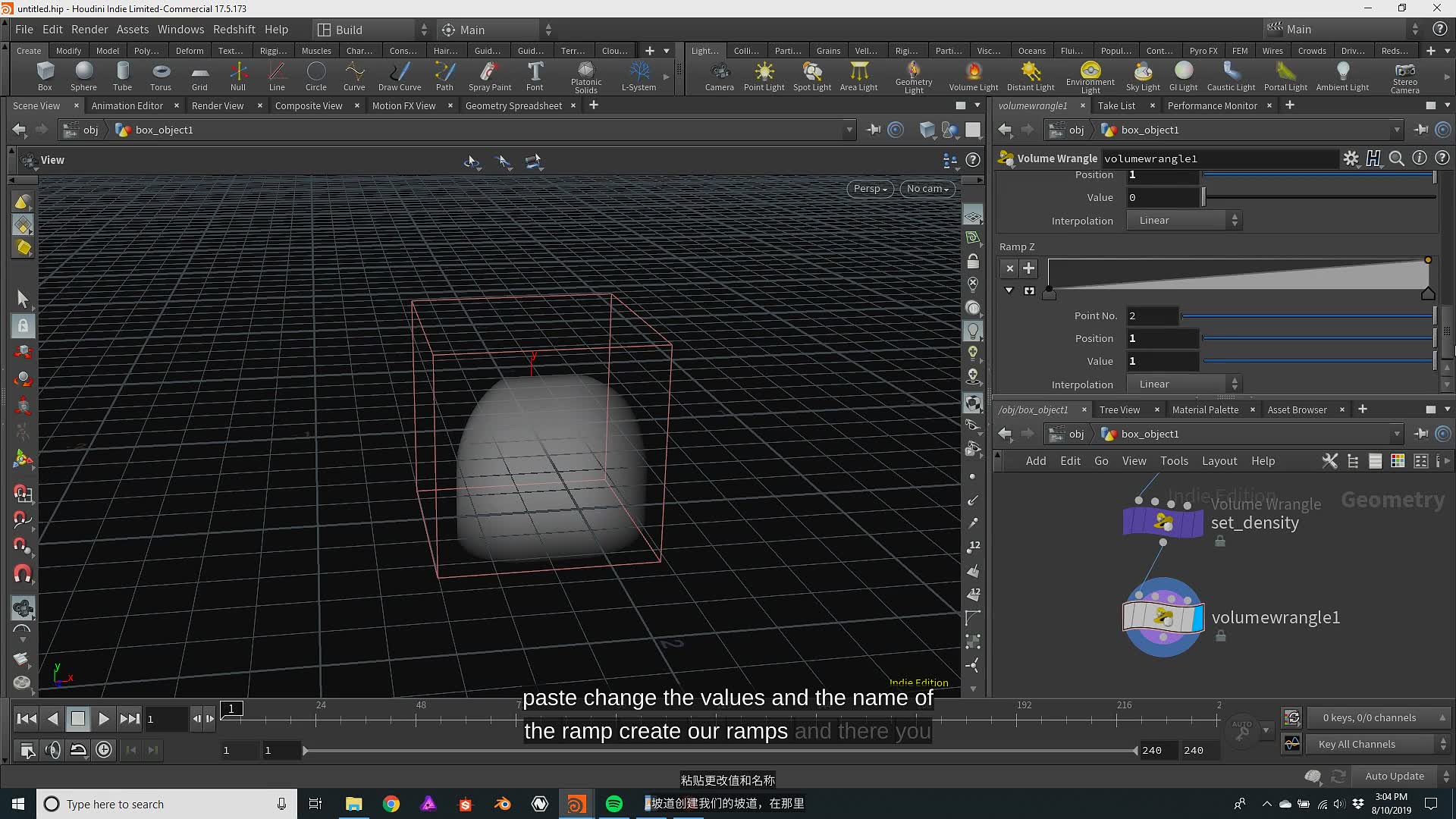Image resolution: width=1456 pixels, height=819 pixels.
Task: Select the Font shelf tool
Action: click(535, 77)
